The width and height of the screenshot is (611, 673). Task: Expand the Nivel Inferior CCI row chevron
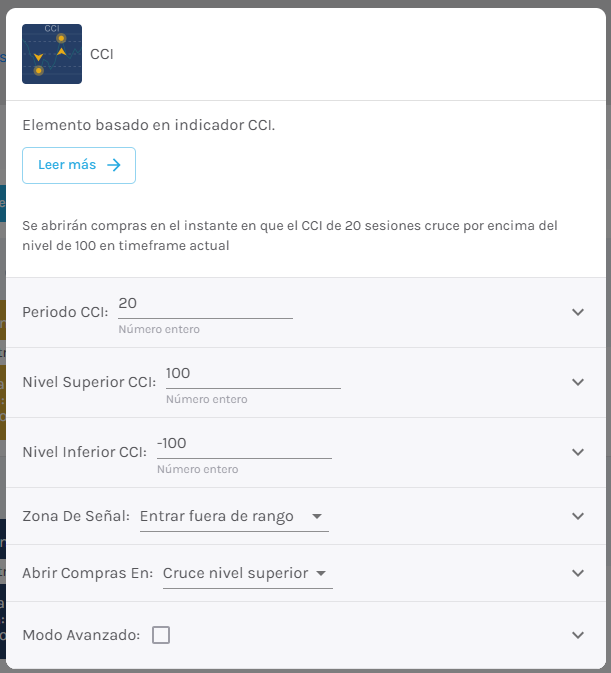point(578,452)
